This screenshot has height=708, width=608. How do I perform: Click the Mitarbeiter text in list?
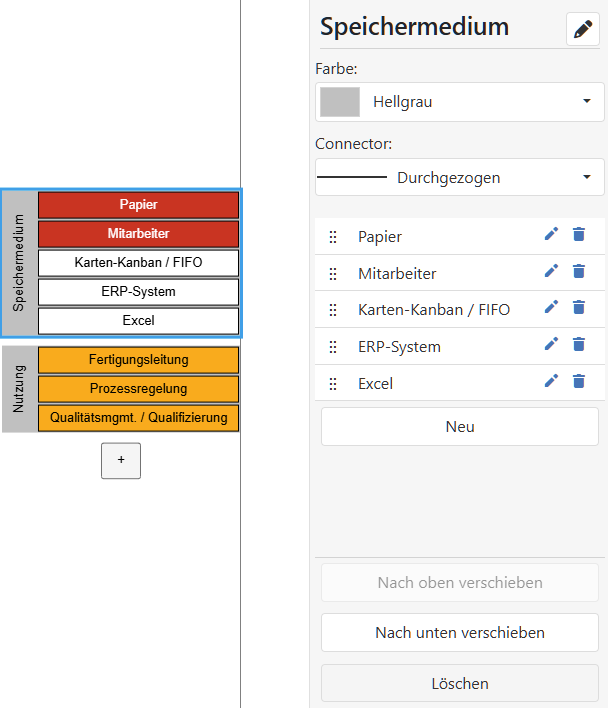click(397, 274)
